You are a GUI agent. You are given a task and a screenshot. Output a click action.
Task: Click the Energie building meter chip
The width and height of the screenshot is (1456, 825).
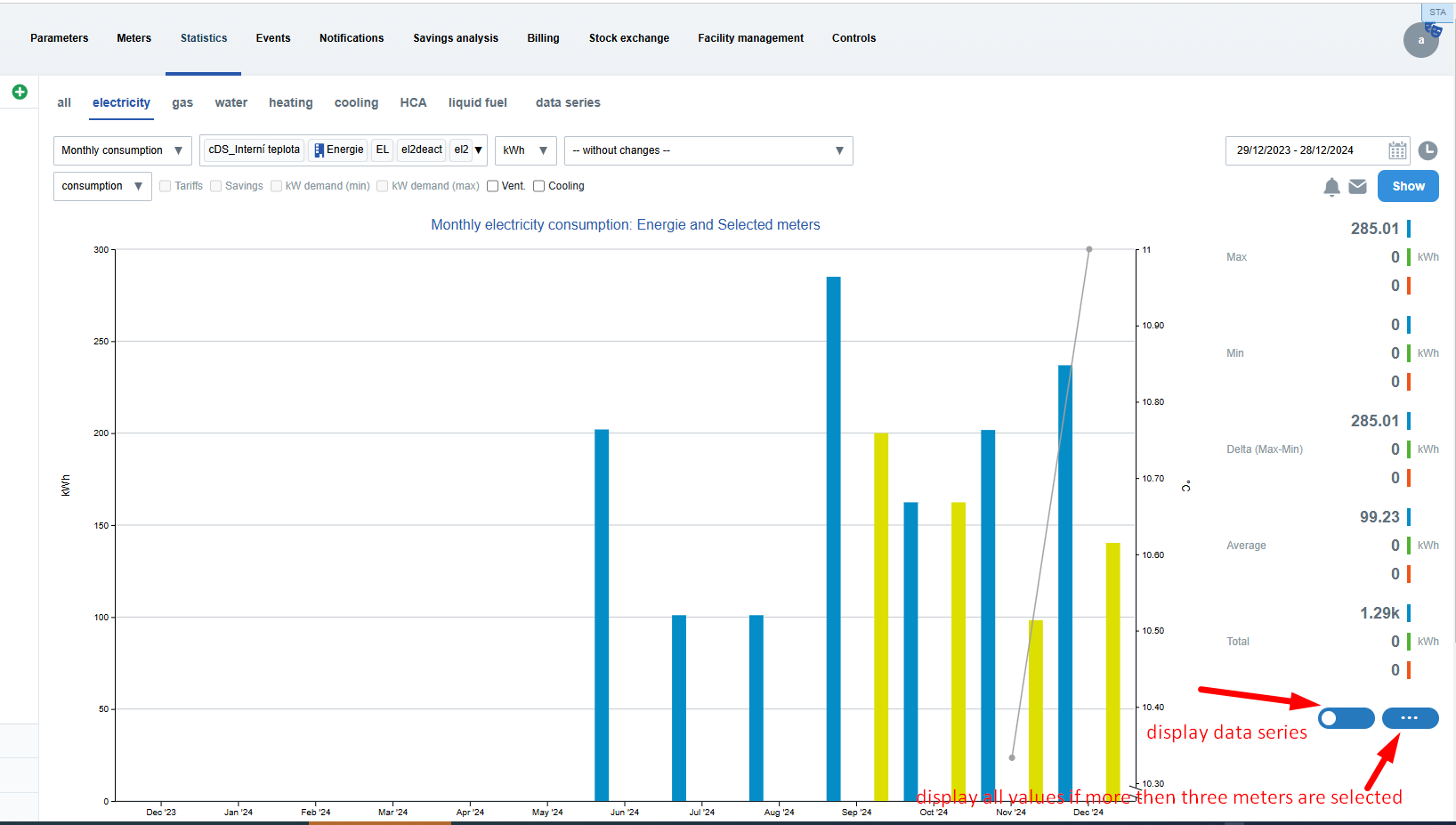click(339, 150)
